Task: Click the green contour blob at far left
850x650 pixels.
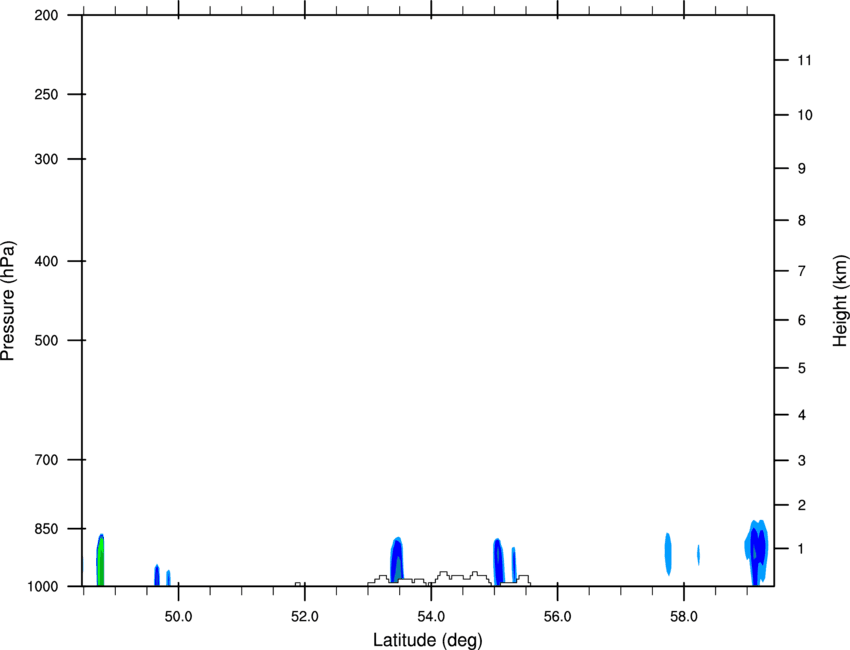Action: (100, 561)
